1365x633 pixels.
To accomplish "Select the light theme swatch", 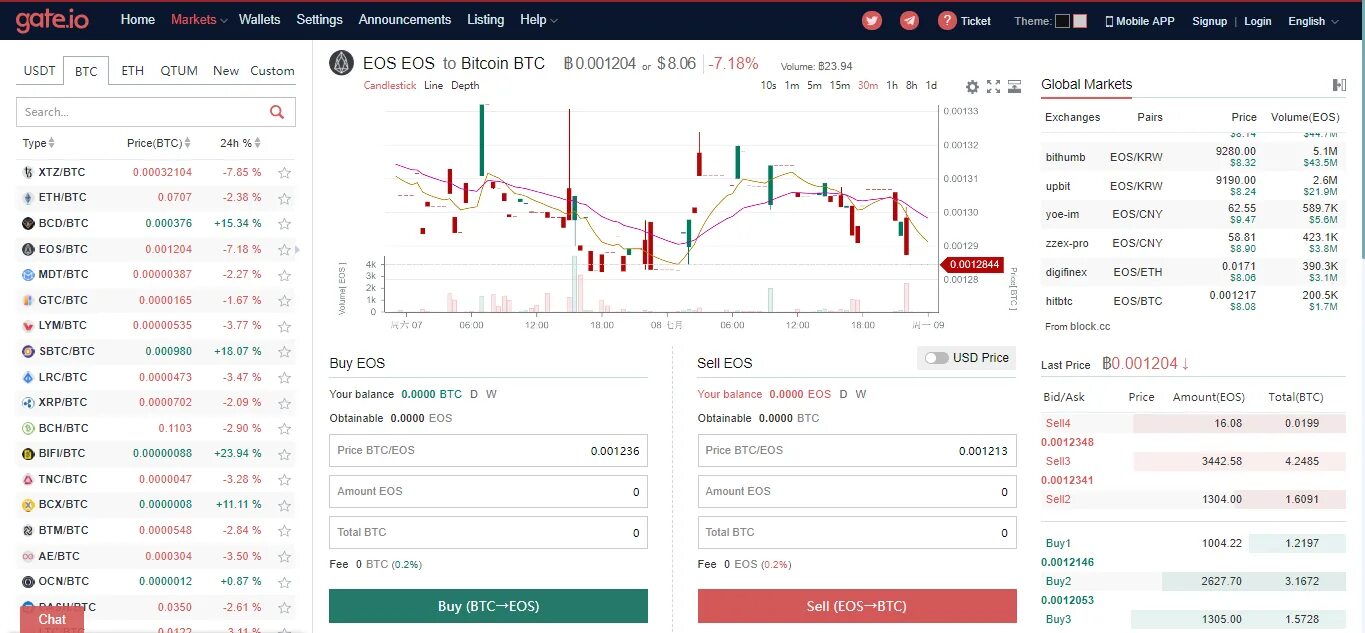I will point(1080,21).
